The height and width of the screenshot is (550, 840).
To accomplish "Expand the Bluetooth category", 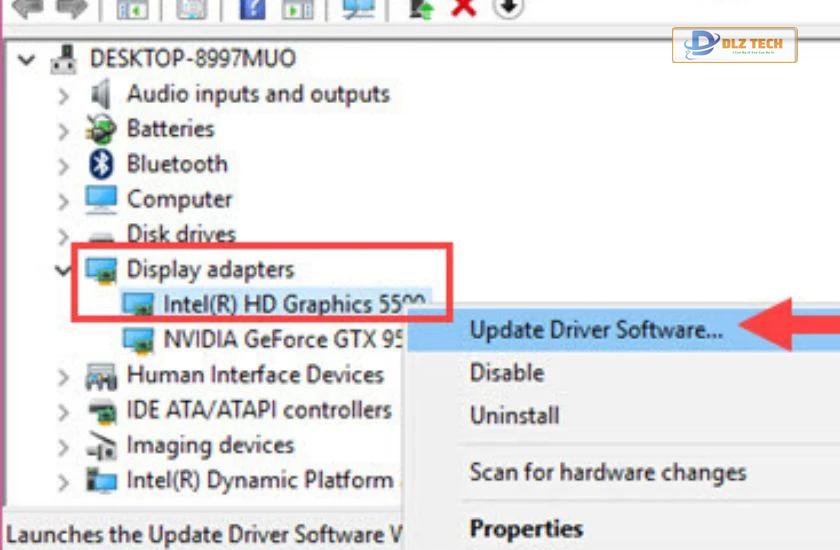I will (63, 167).
